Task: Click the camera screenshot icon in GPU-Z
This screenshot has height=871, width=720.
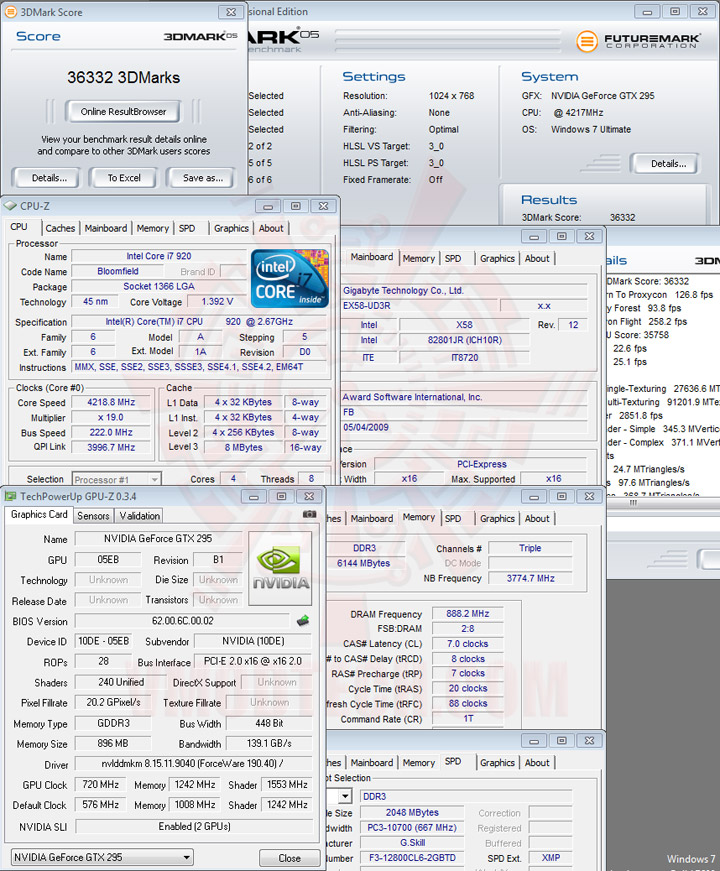Action: [x=309, y=515]
